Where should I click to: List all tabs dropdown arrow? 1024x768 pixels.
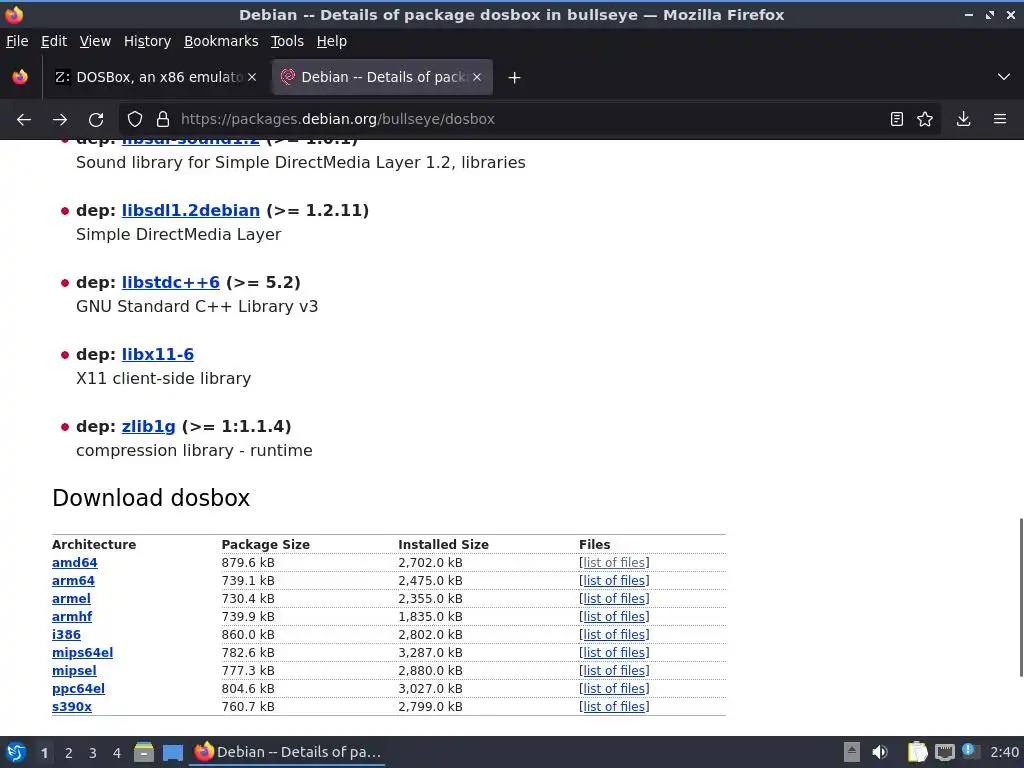[x=1004, y=77]
